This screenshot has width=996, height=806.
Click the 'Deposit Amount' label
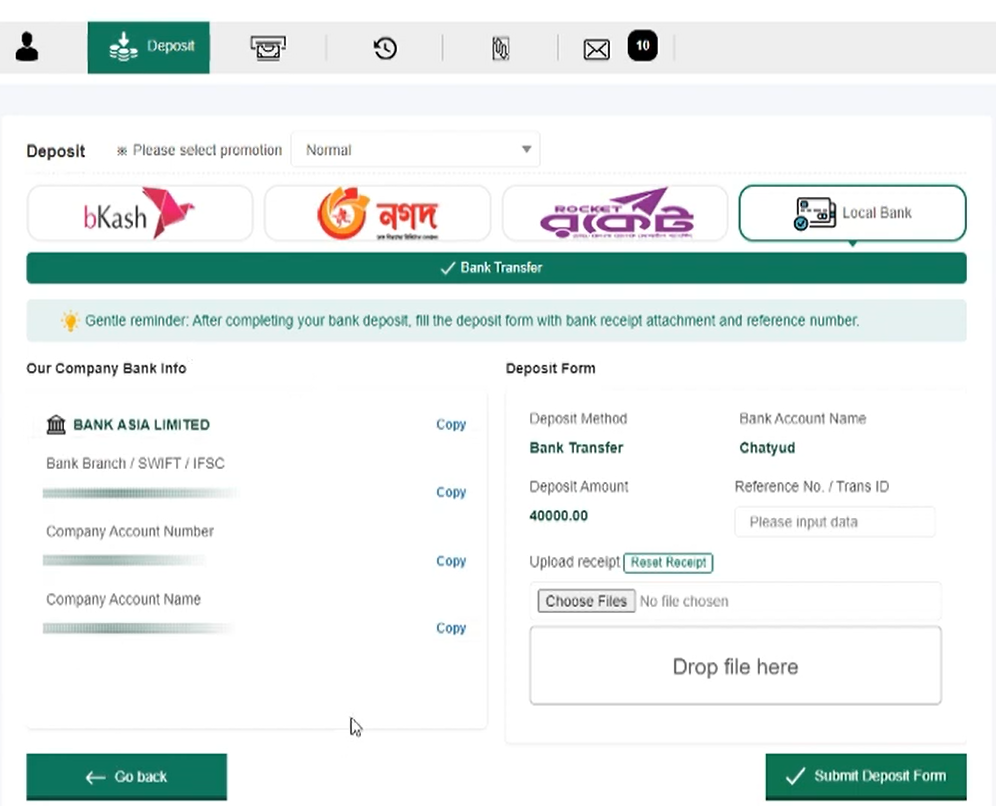579,487
